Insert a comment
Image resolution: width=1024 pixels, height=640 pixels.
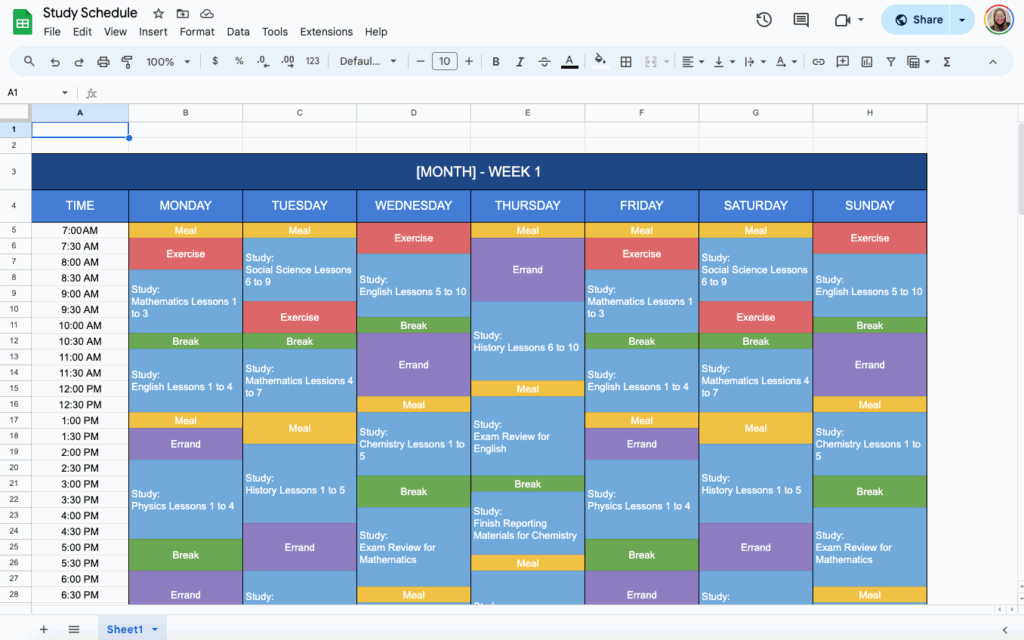842,61
